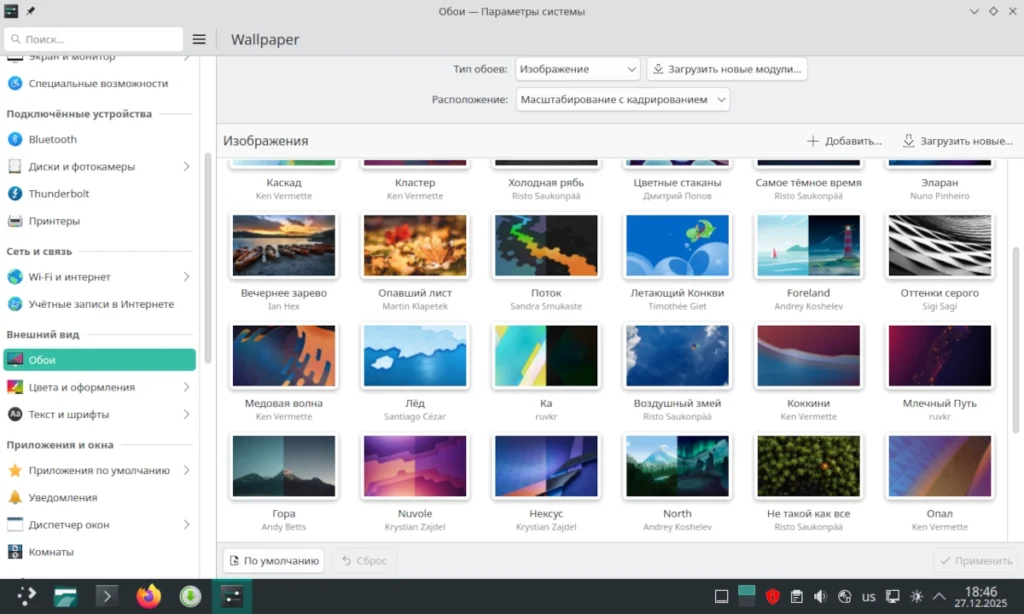Select Обои in the sidebar

point(99,360)
